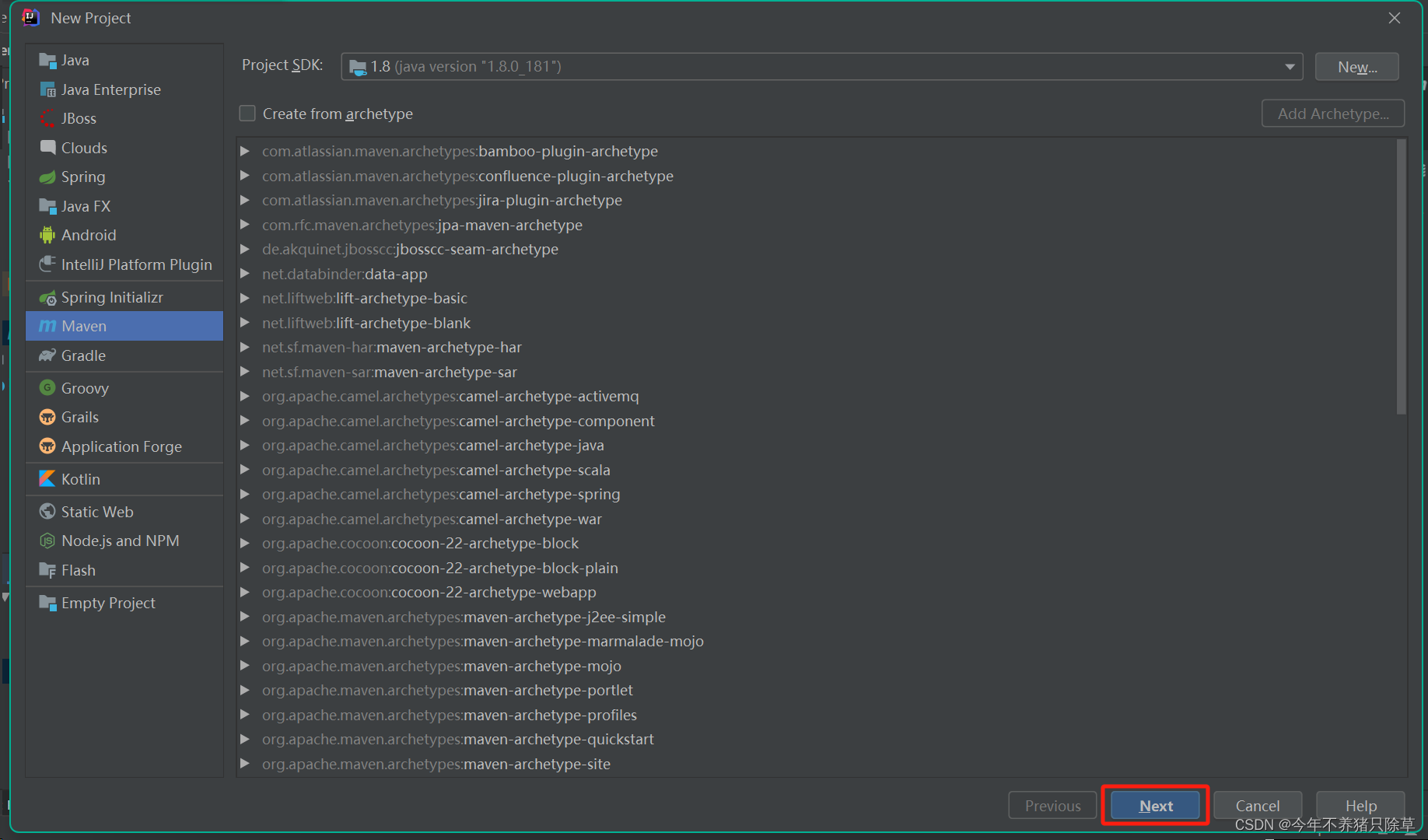Select the Empty Project icon
The width and height of the screenshot is (1428, 840).
pos(47,603)
